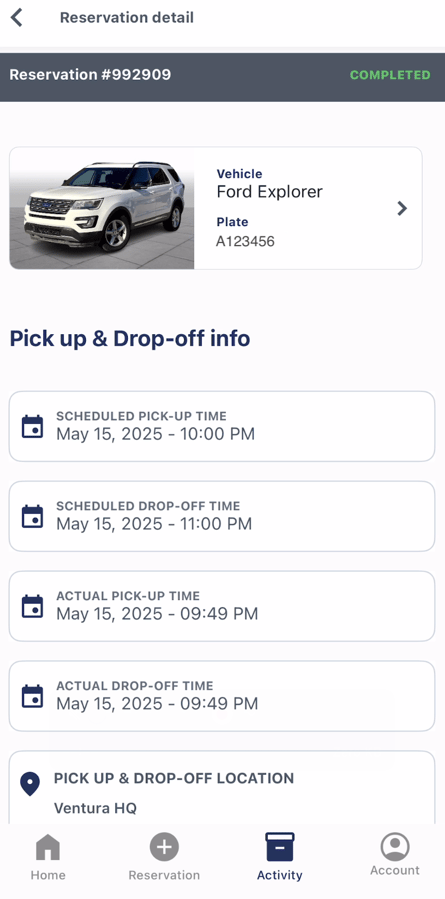Image resolution: width=445 pixels, height=899 pixels.
Task: Open the Account profile icon
Action: [x=395, y=846]
